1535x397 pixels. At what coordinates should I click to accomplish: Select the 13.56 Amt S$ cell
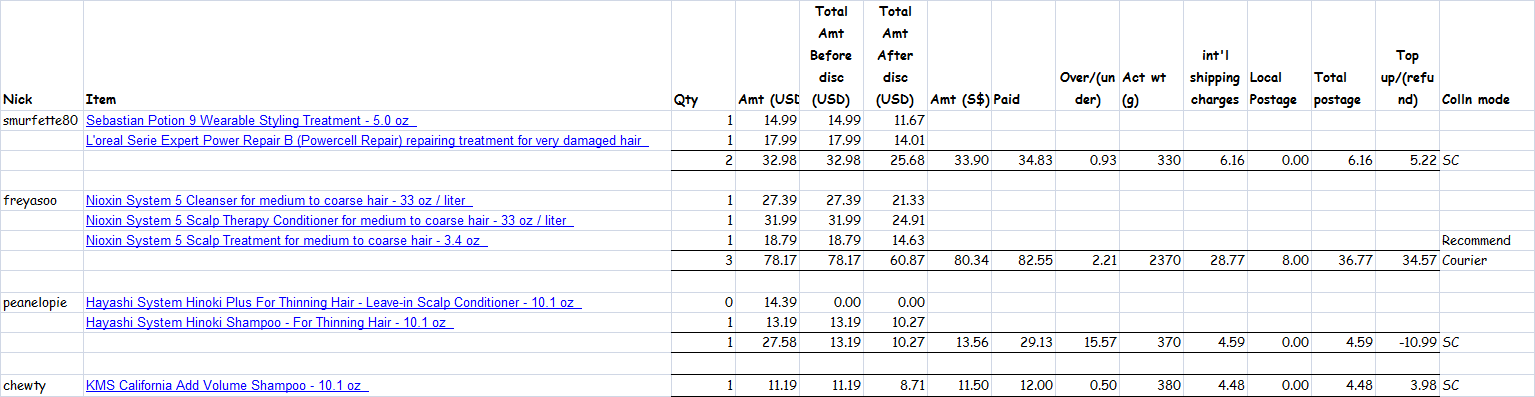point(960,343)
